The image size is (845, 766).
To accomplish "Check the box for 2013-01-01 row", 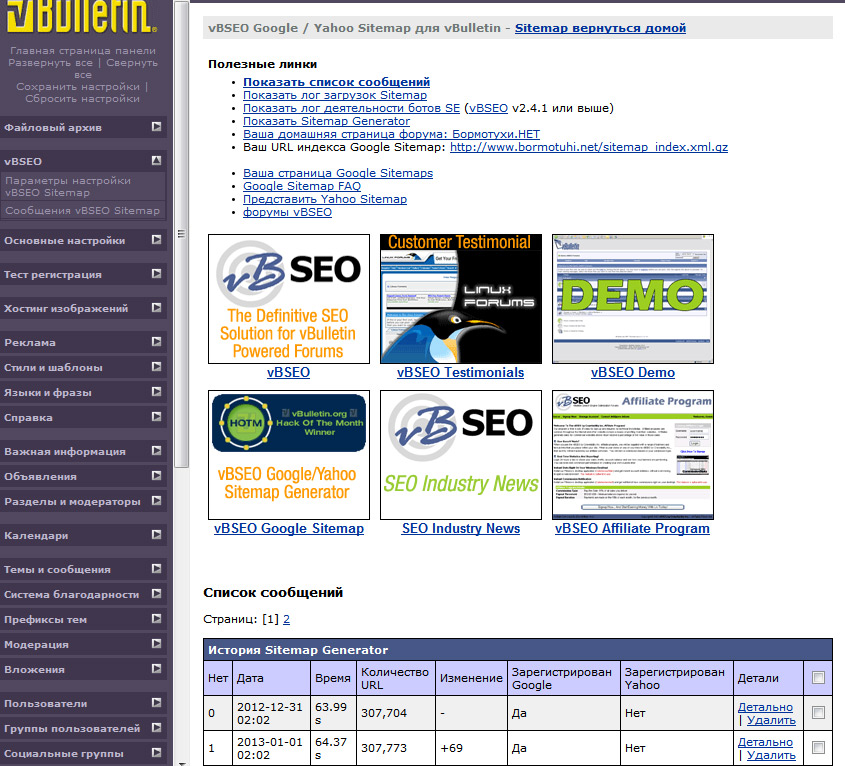I will (x=818, y=748).
